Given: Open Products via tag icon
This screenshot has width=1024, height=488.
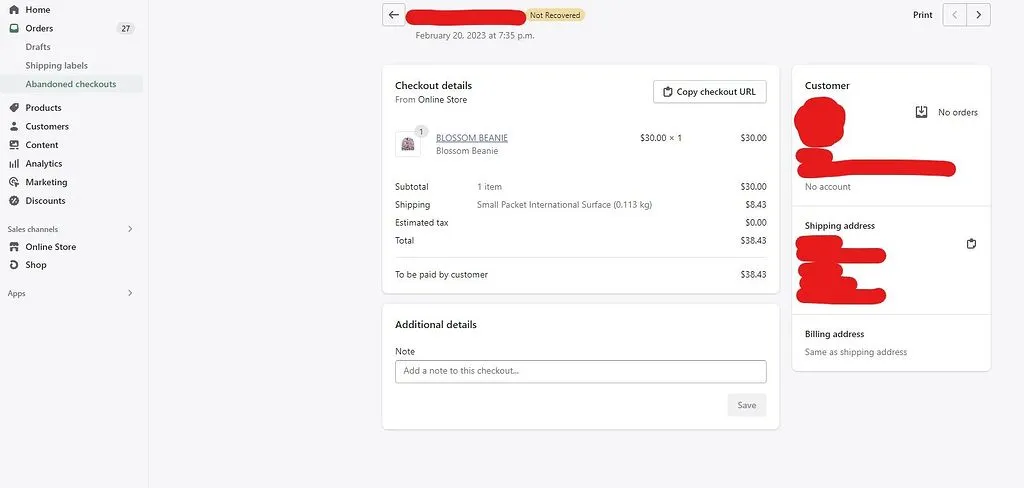Looking at the screenshot, I should pos(14,107).
